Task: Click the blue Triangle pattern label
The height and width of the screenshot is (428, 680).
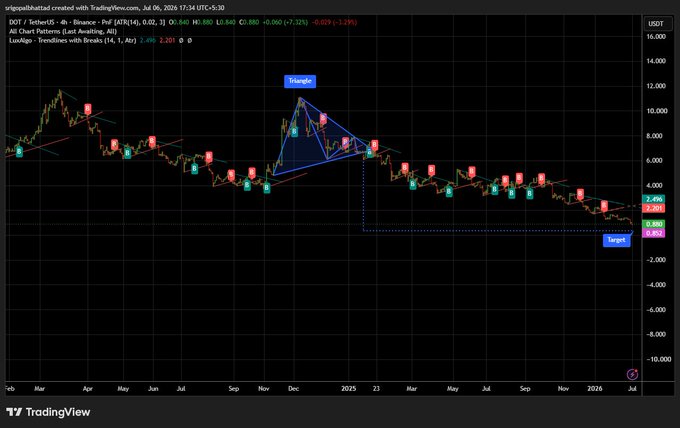Action: point(300,81)
